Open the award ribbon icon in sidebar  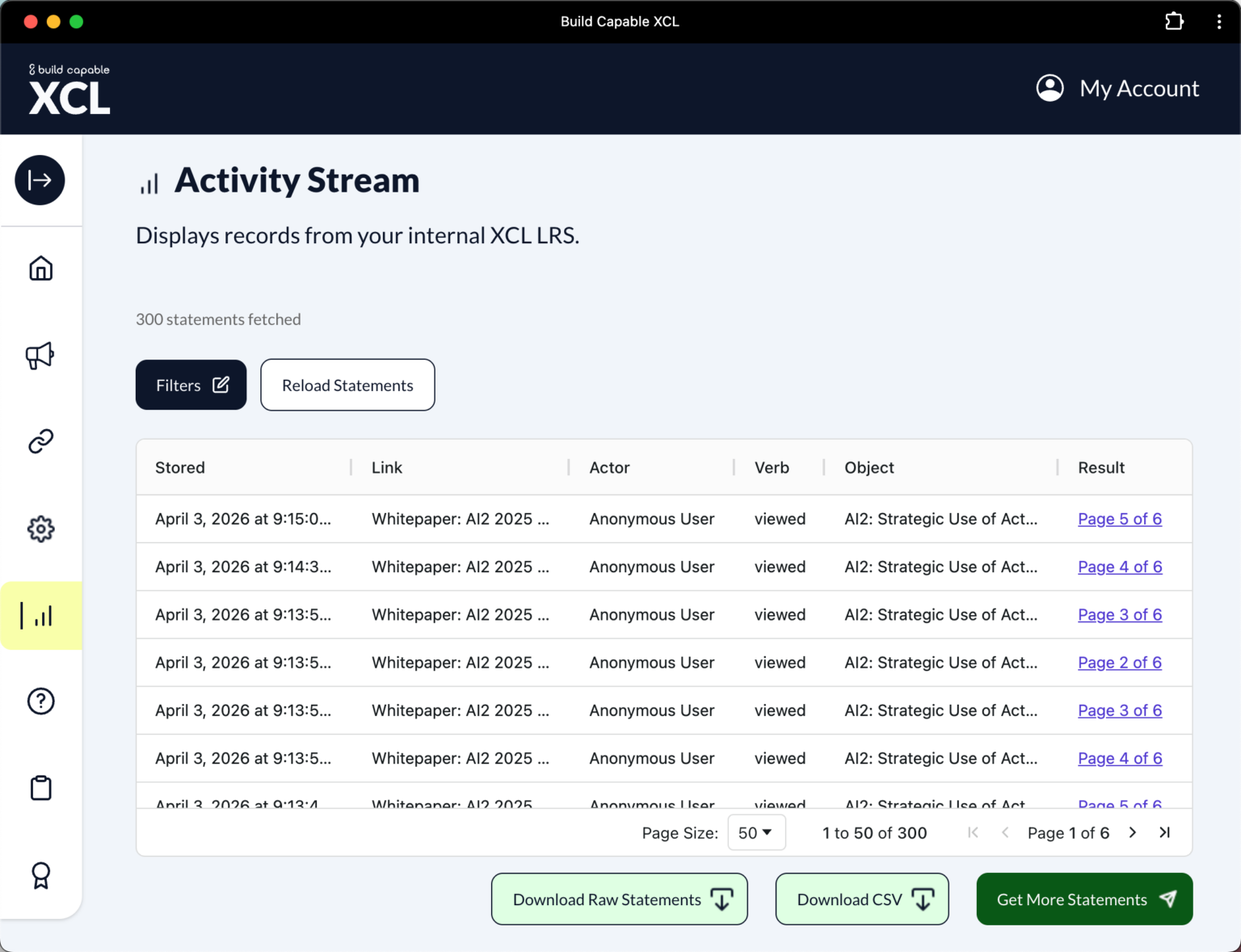tap(40, 875)
